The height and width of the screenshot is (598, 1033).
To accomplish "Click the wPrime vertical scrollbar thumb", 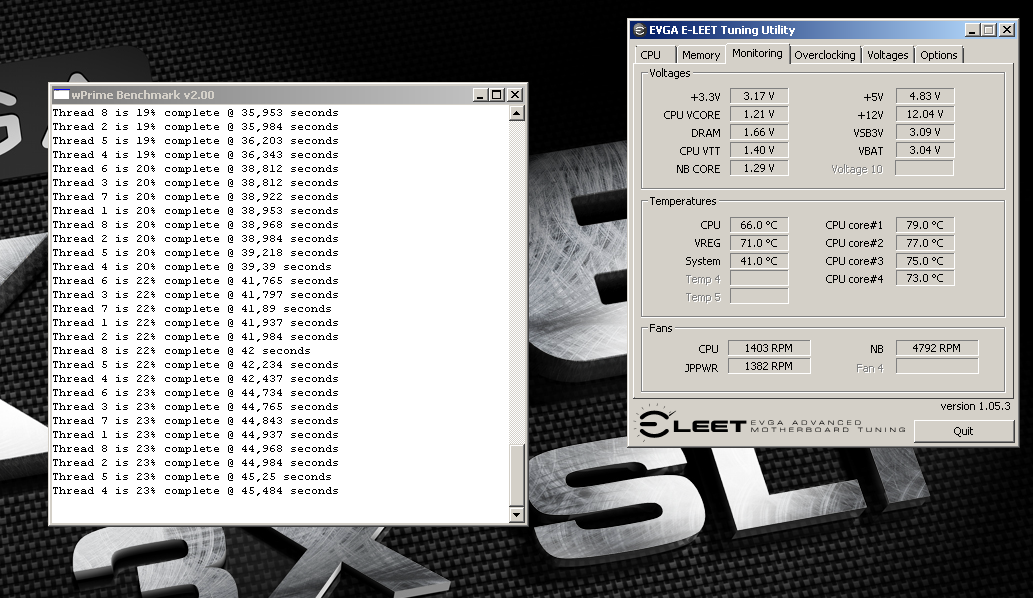I will tap(516, 474).
